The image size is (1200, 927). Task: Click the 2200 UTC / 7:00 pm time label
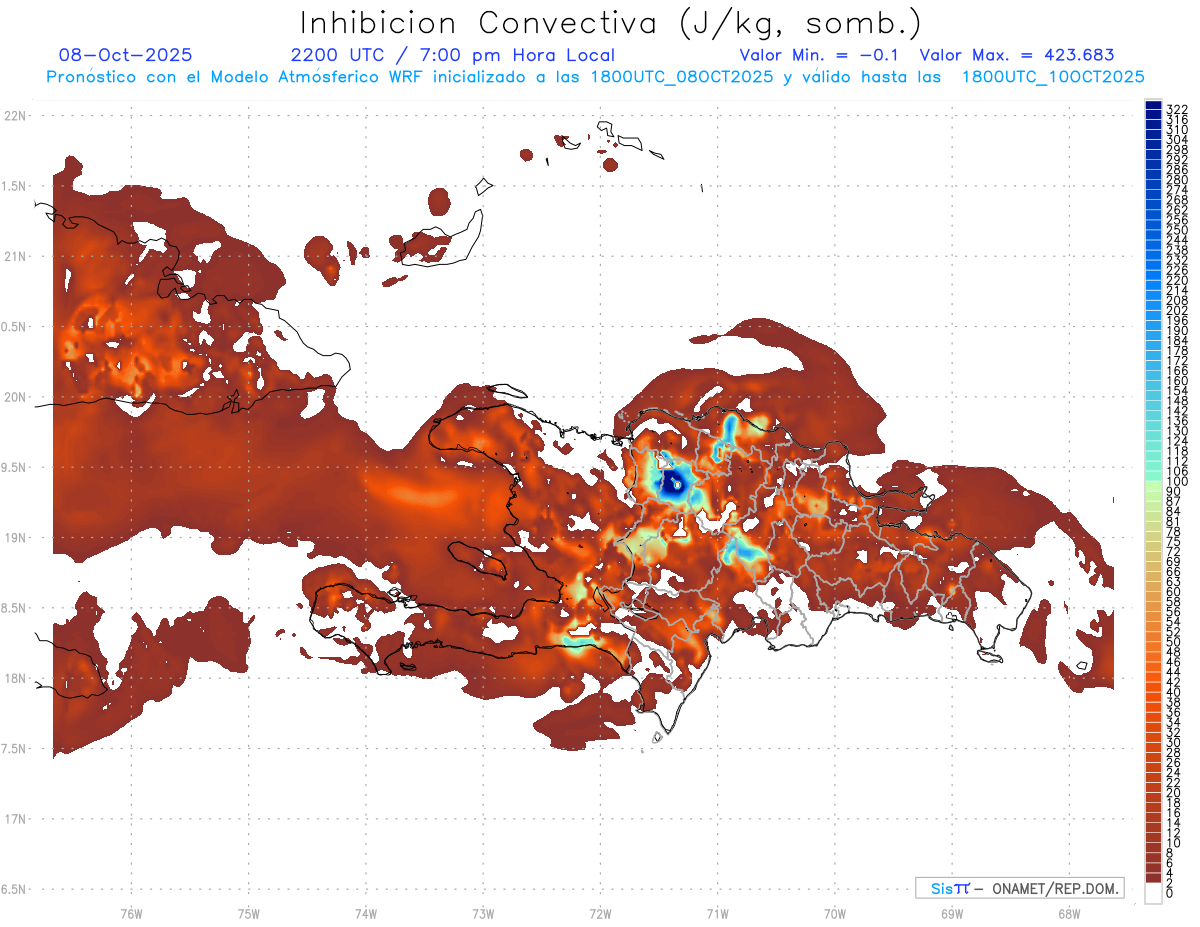(452, 55)
